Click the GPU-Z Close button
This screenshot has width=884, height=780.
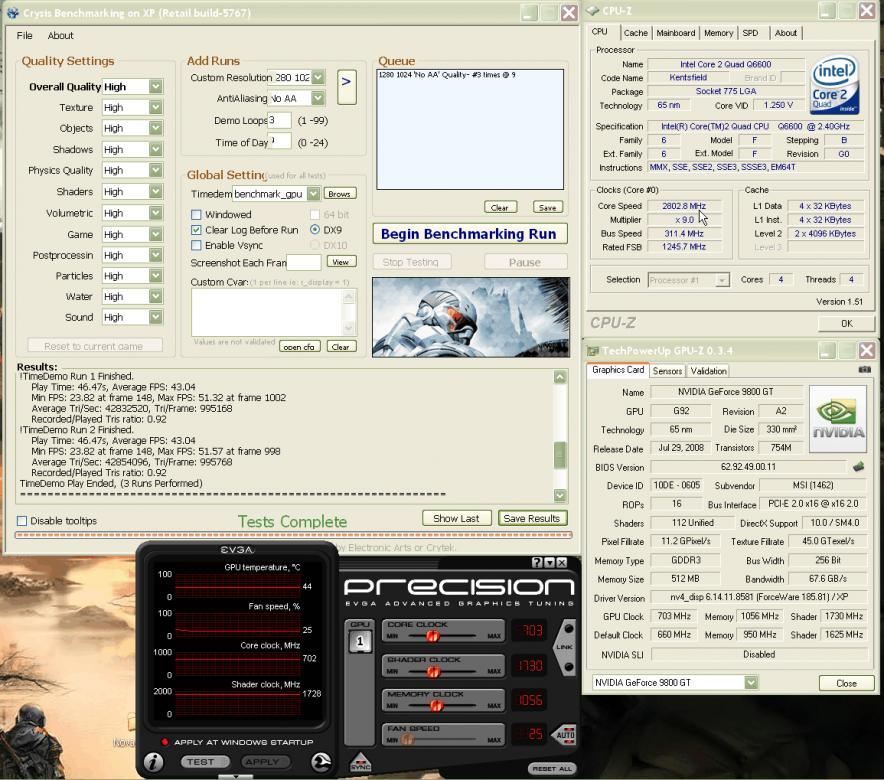click(846, 683)
